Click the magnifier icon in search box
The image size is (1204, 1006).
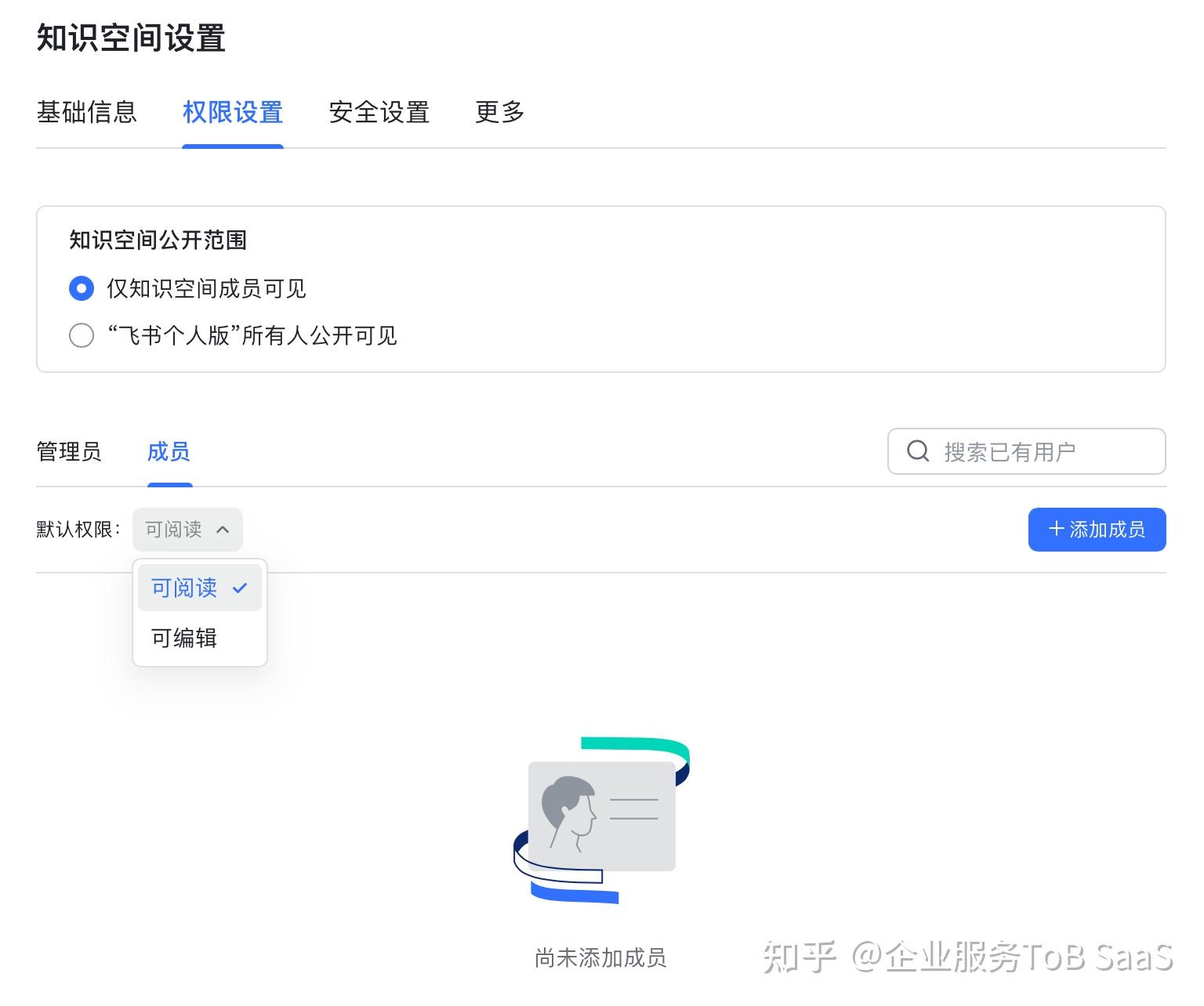pos(917,451)
